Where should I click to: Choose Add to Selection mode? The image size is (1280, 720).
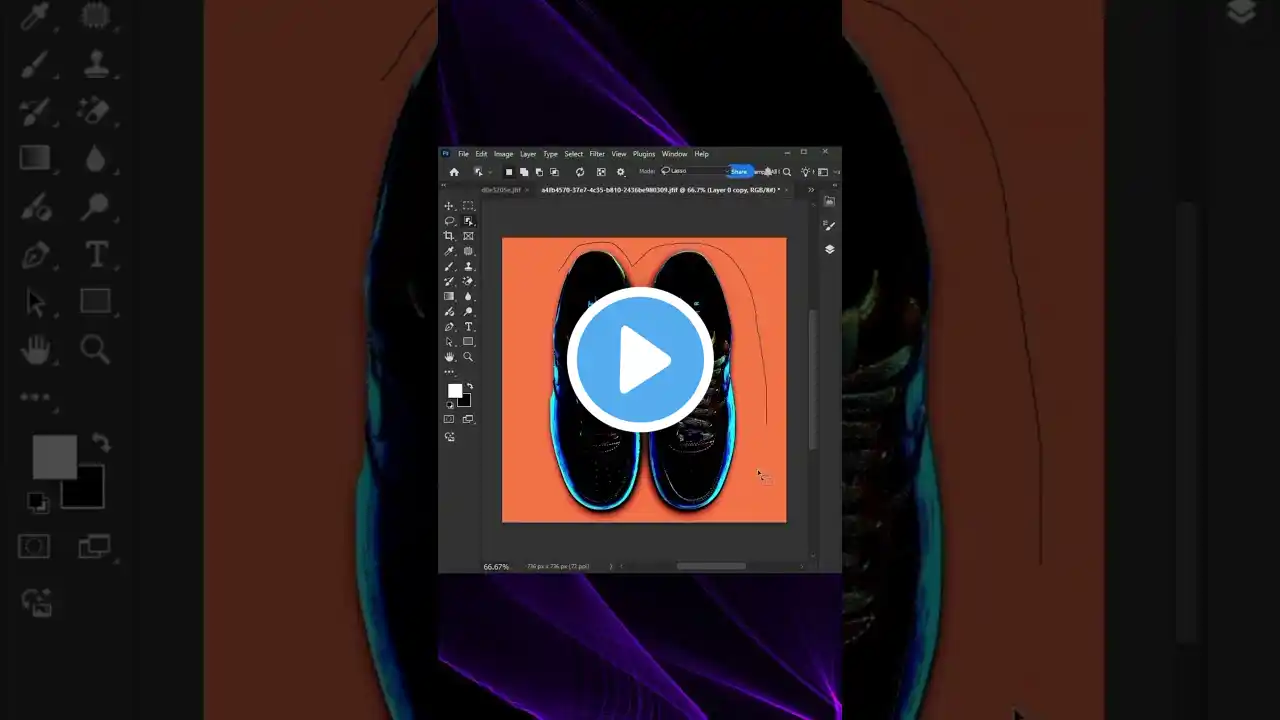(524, 172)
